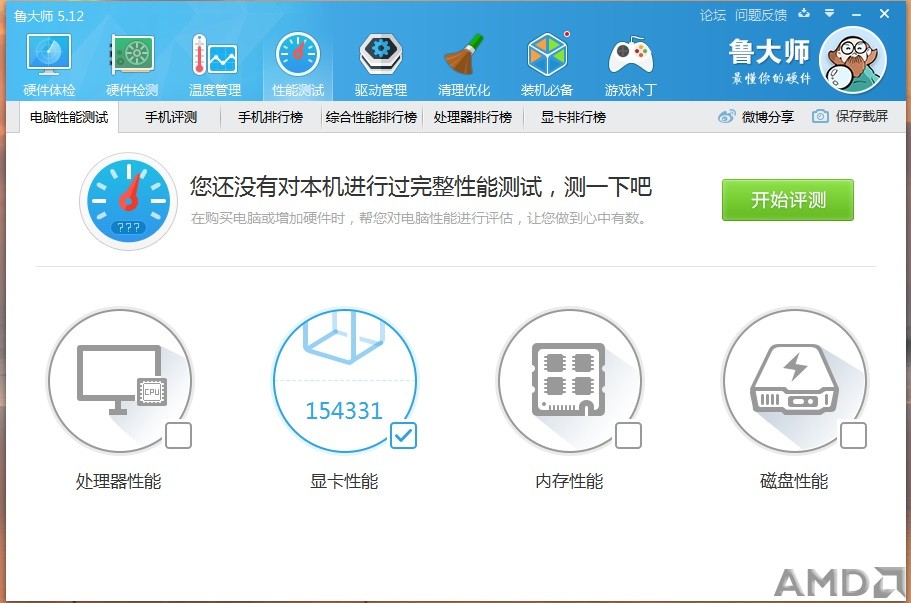Open the title bar dropdown menu arrow

pos(830,13)
